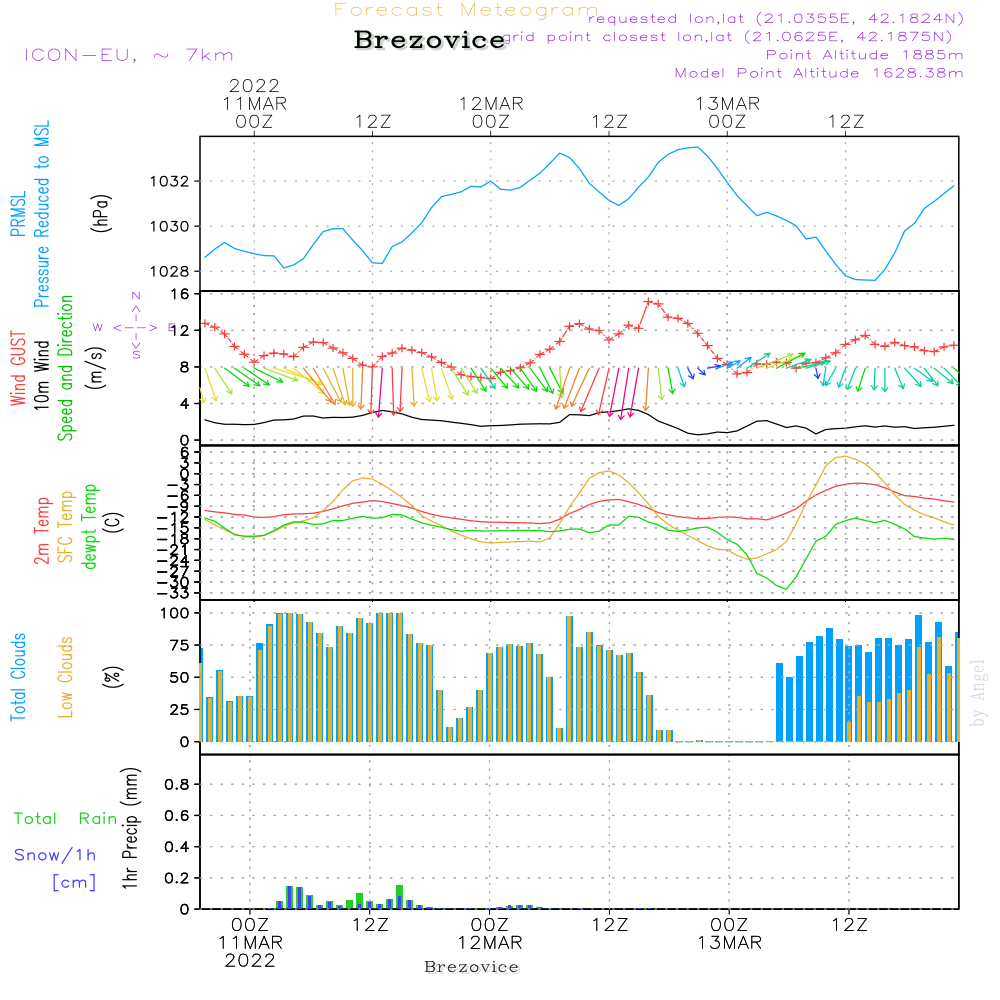This screenshot has height=1000, width=1000.
Task: Click the wind direction compass rose
Action: tap(135, 327)
